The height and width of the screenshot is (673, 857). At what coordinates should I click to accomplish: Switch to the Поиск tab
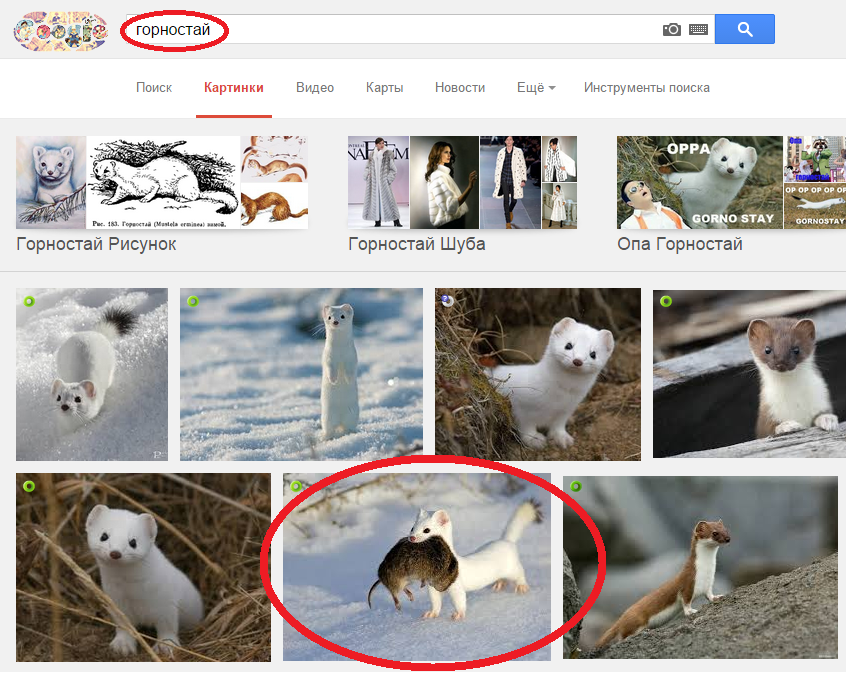[x=154, y=88]
